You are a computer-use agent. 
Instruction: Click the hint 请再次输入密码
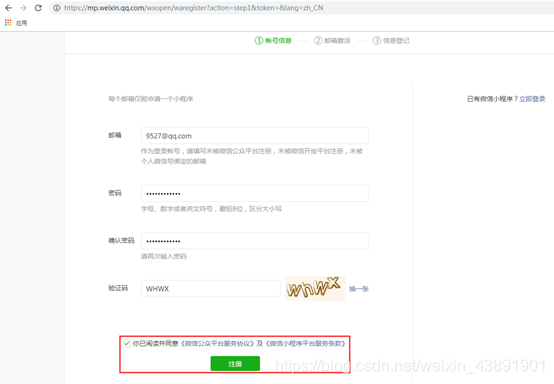(x=164, y=256)
